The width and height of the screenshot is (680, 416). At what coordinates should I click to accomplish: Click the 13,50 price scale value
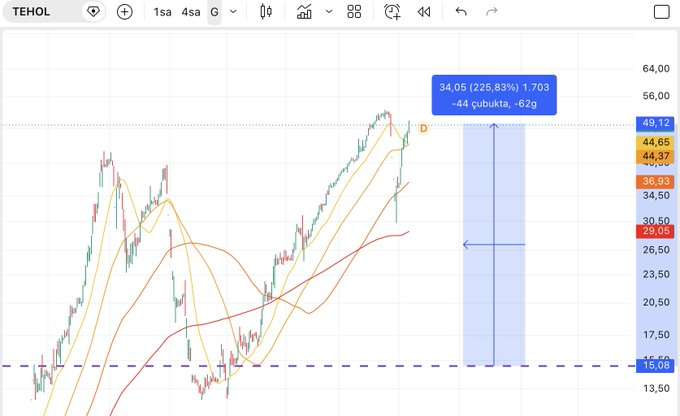point(656,388)
